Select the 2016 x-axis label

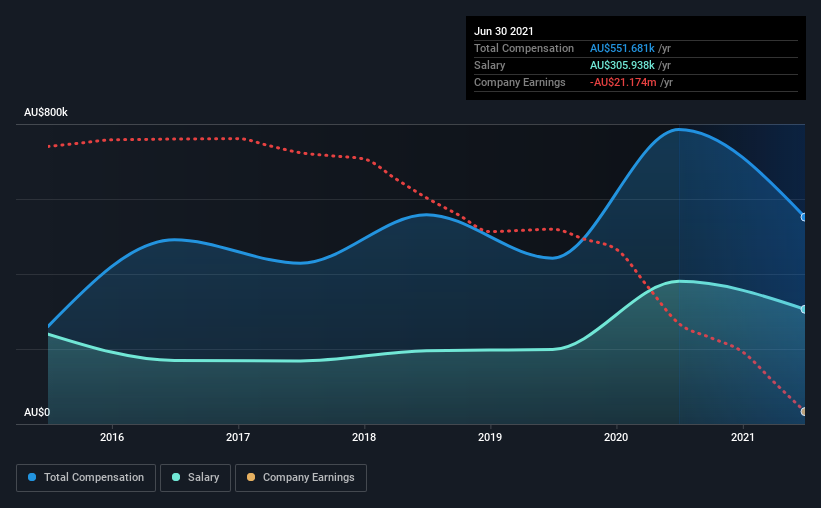(112, 437)
